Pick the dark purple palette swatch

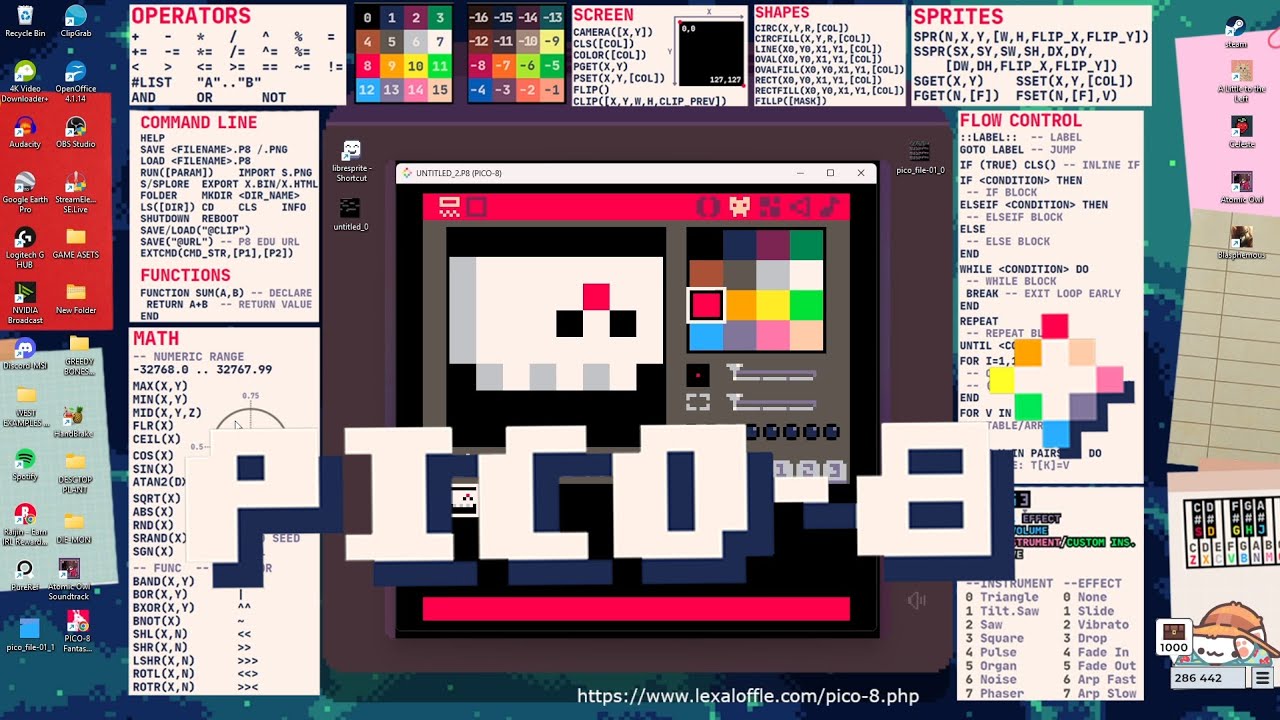[772, 245]
